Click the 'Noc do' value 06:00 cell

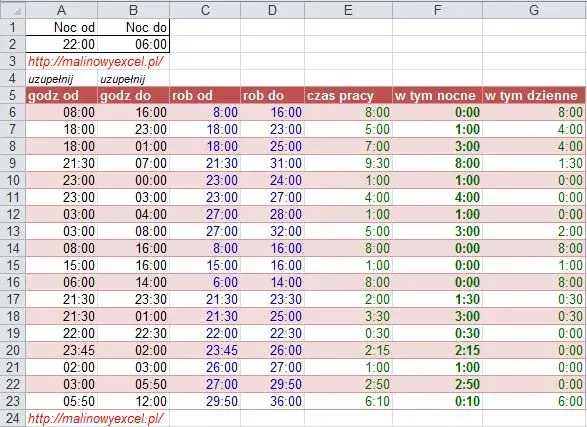133,44
